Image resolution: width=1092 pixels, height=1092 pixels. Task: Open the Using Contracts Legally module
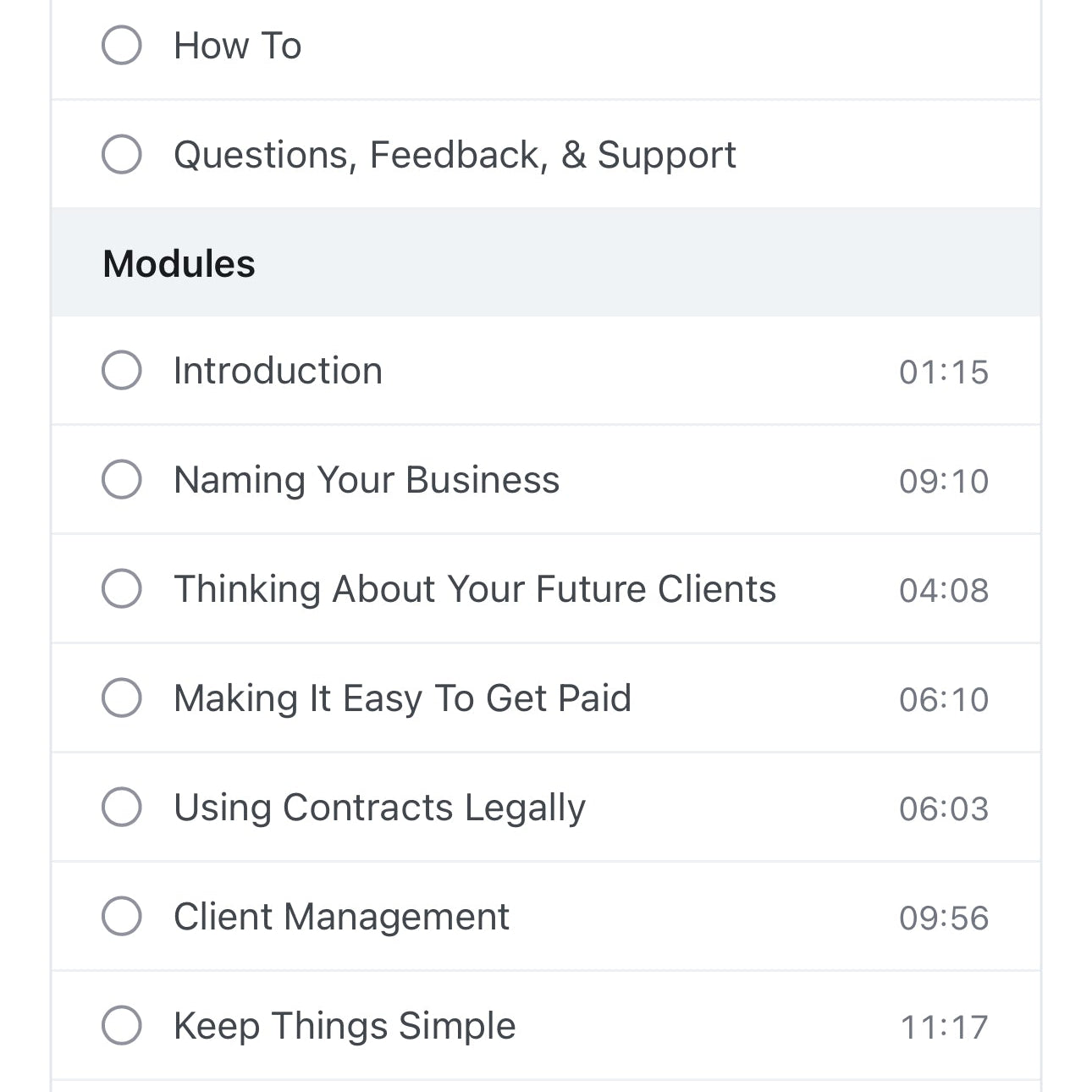378,807
